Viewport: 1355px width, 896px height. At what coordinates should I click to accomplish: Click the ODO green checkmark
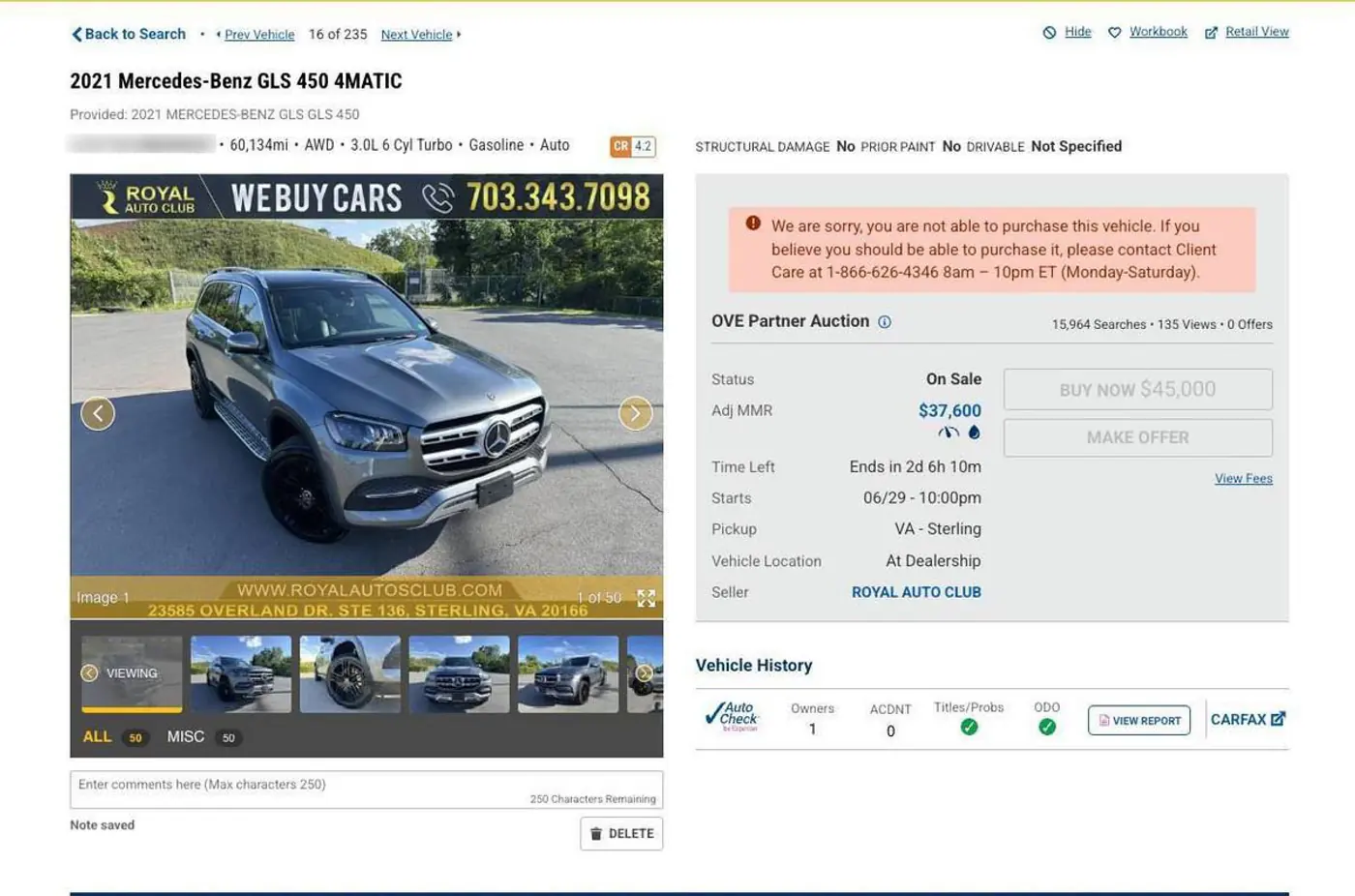pos(1047,728)
